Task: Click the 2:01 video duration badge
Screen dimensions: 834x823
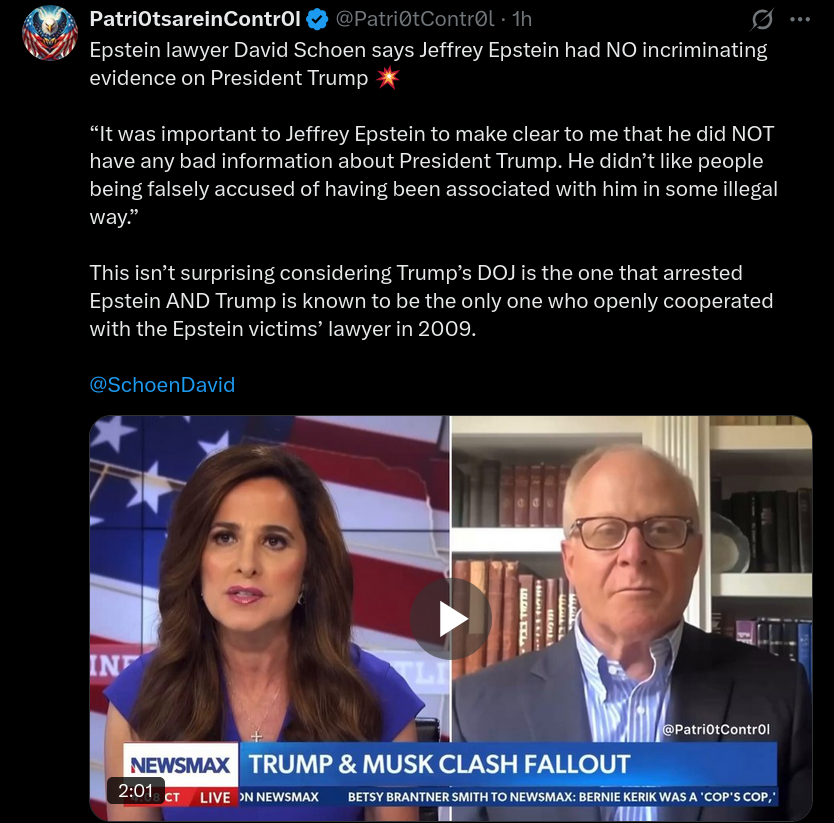Action: [136, 791]
